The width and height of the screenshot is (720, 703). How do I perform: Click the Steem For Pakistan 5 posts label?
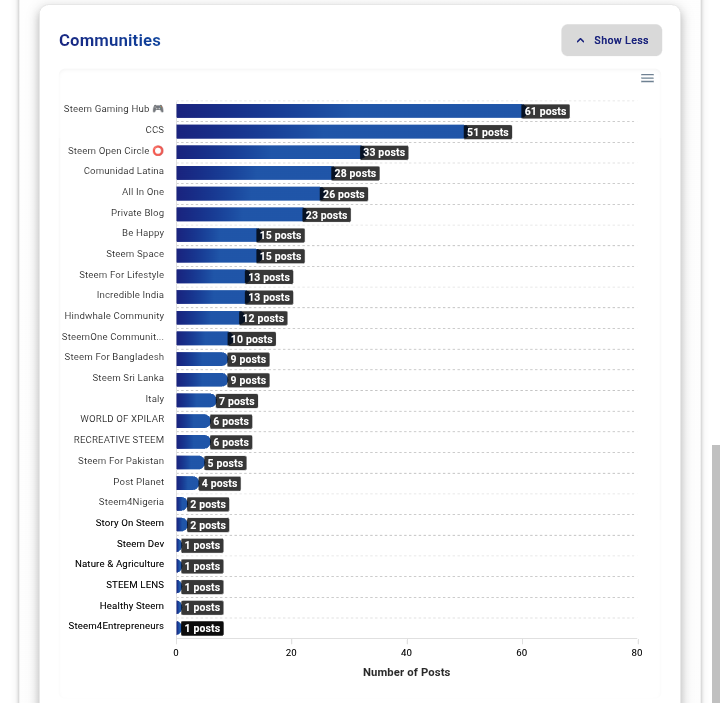point(225,463)
